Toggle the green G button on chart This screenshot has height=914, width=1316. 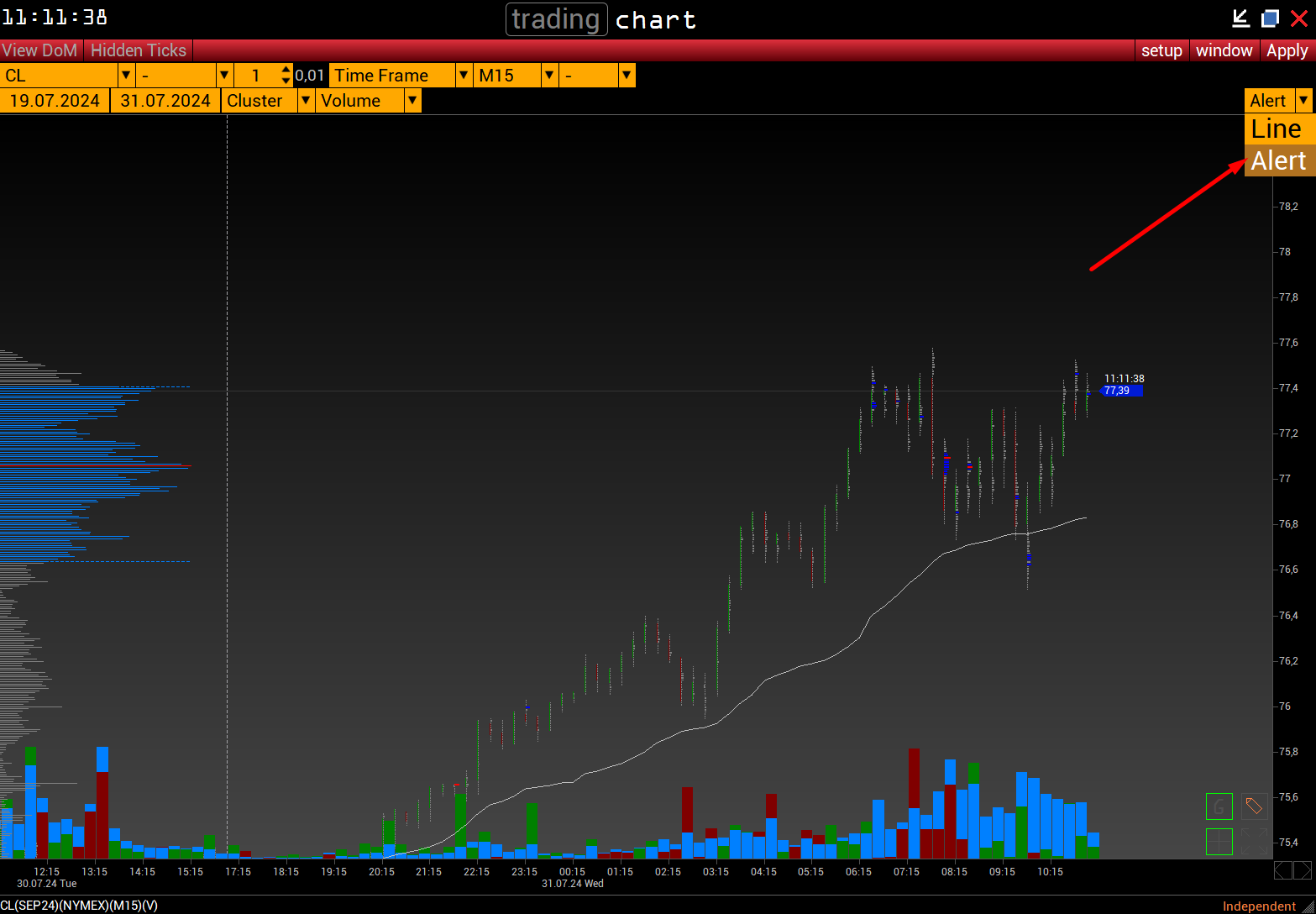pos(1219,806)
